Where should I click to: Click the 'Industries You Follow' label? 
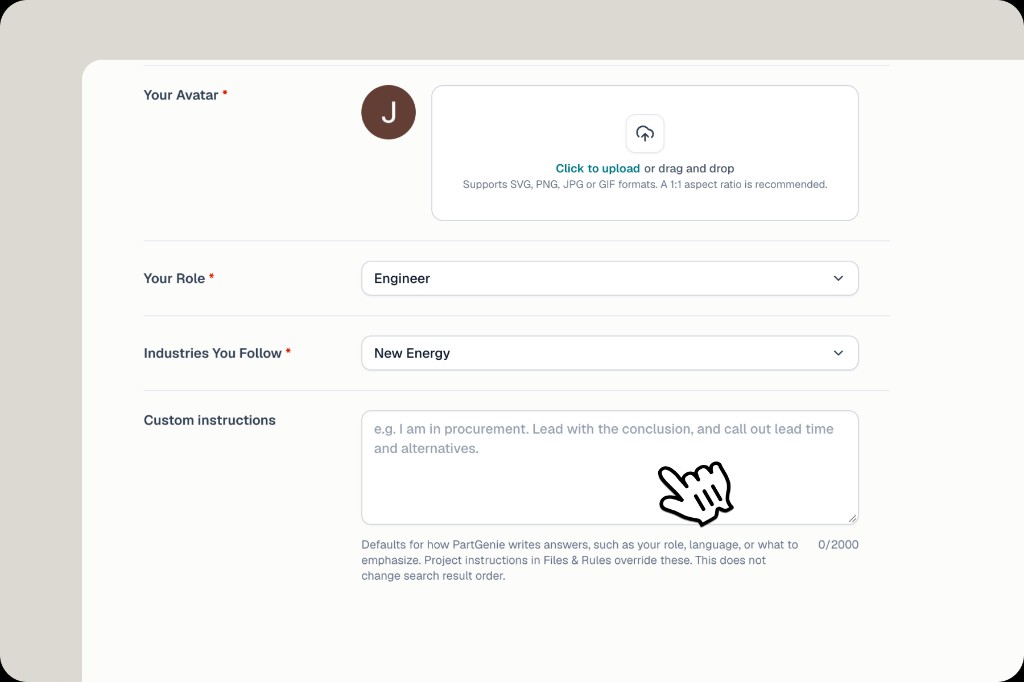[x=213, y=353]
